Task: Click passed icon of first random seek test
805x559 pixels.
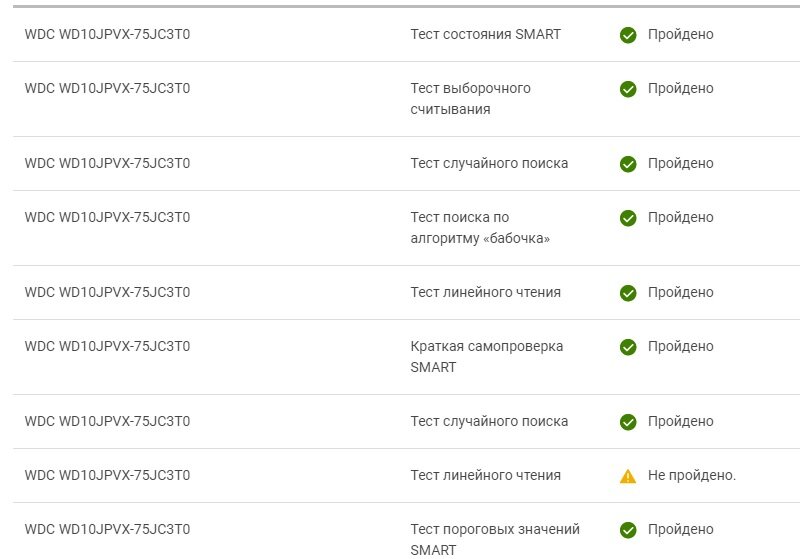Action: 628,164
